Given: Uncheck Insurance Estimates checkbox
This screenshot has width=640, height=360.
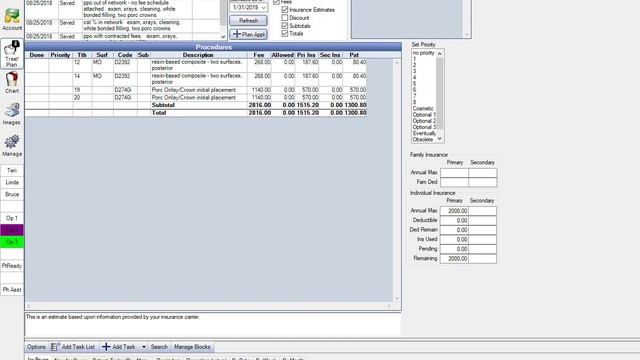Looking at the screenshot, I should (285, 9).
